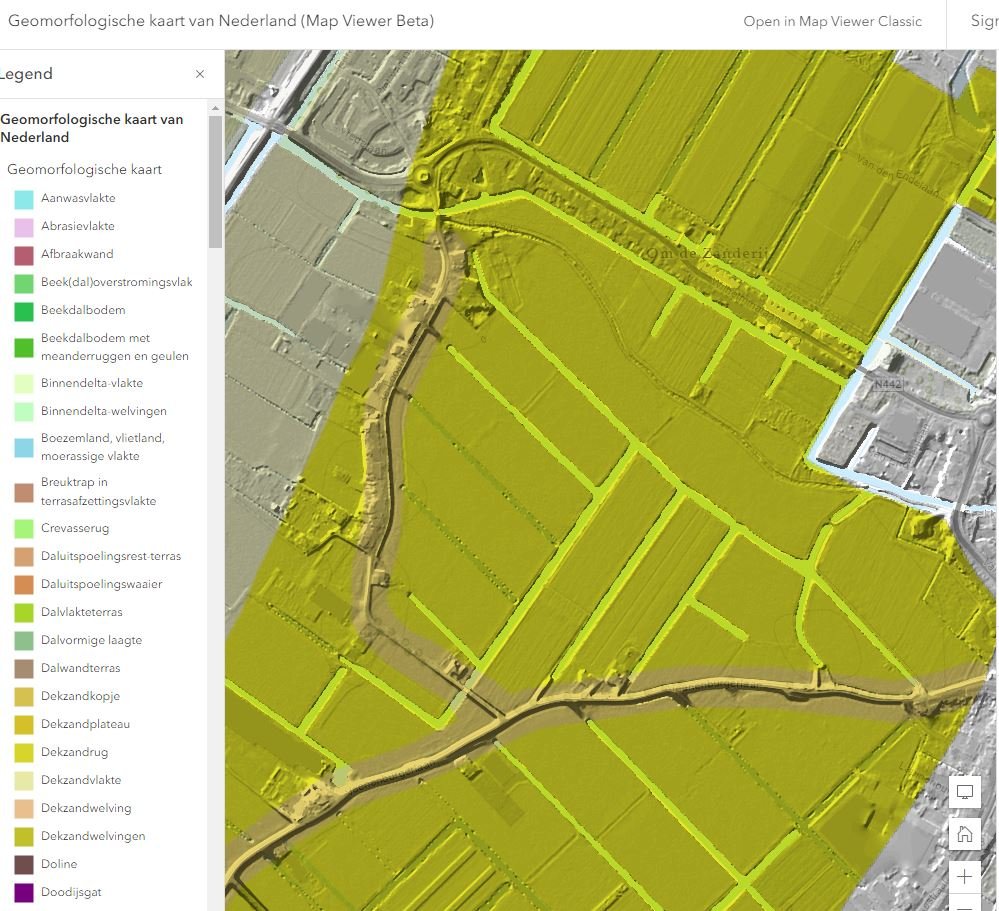Click the Beekdalbodem green swatch
This screenshot has height=911, width=999.
pos(24,311)
